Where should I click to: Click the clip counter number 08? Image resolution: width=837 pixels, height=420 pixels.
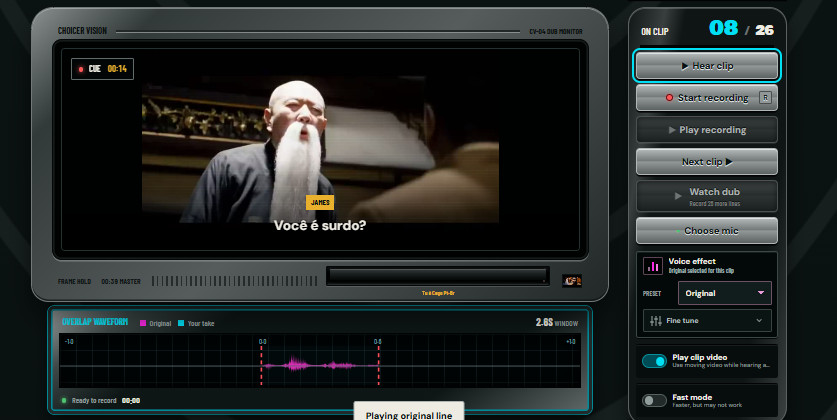(x=723, y=28)
